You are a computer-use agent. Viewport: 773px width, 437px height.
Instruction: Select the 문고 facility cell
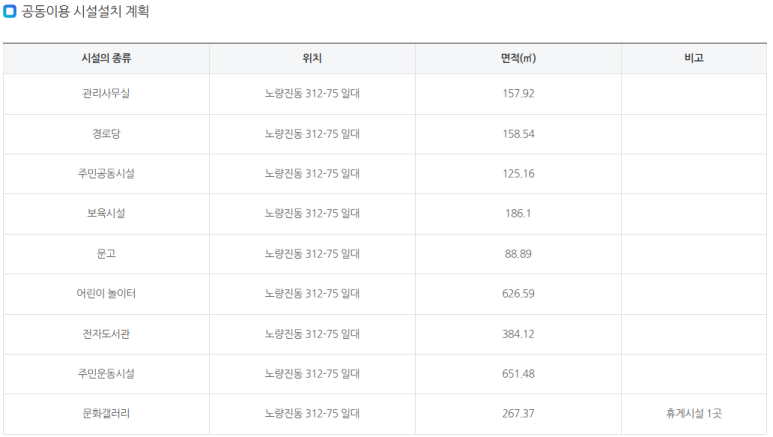click(x=106, y=254)
